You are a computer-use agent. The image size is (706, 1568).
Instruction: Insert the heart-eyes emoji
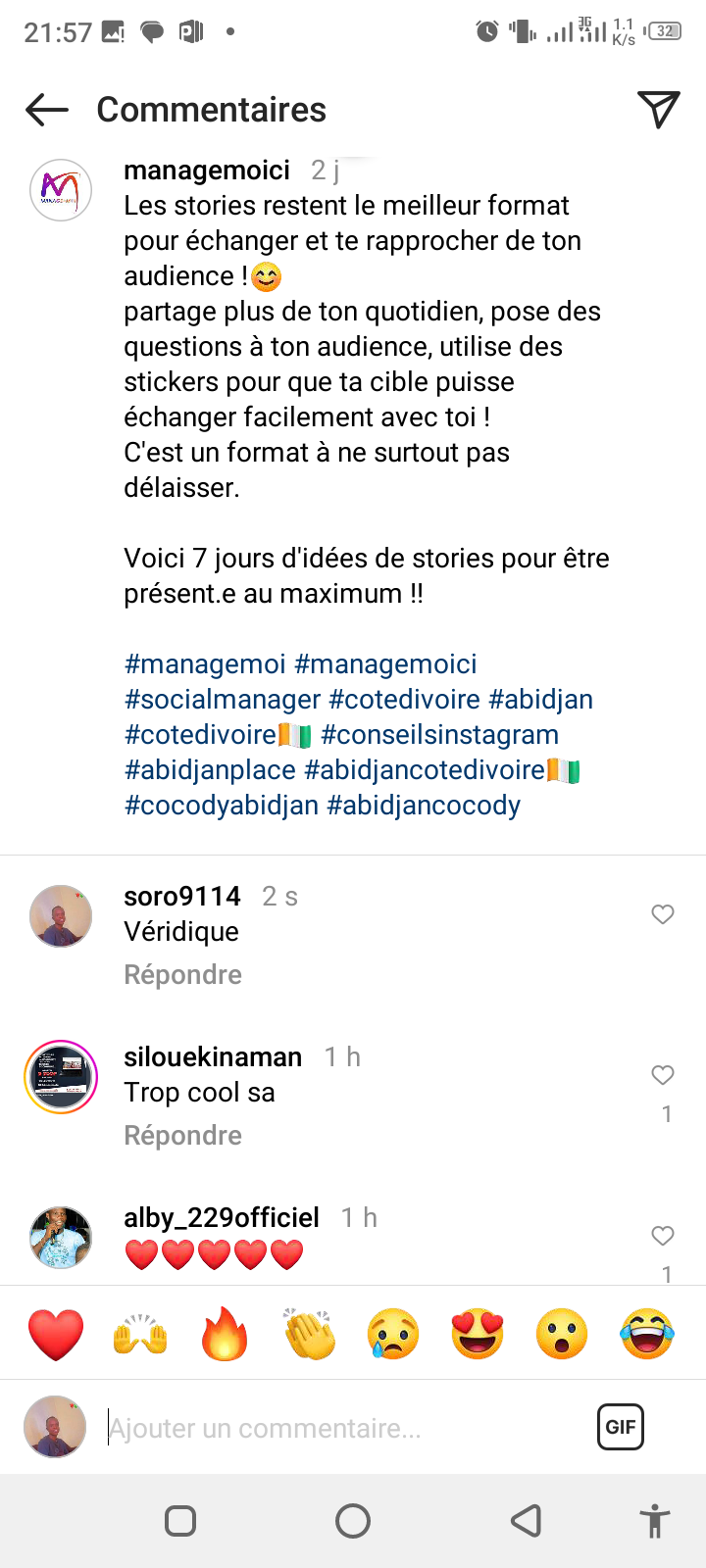point(478,1334)
